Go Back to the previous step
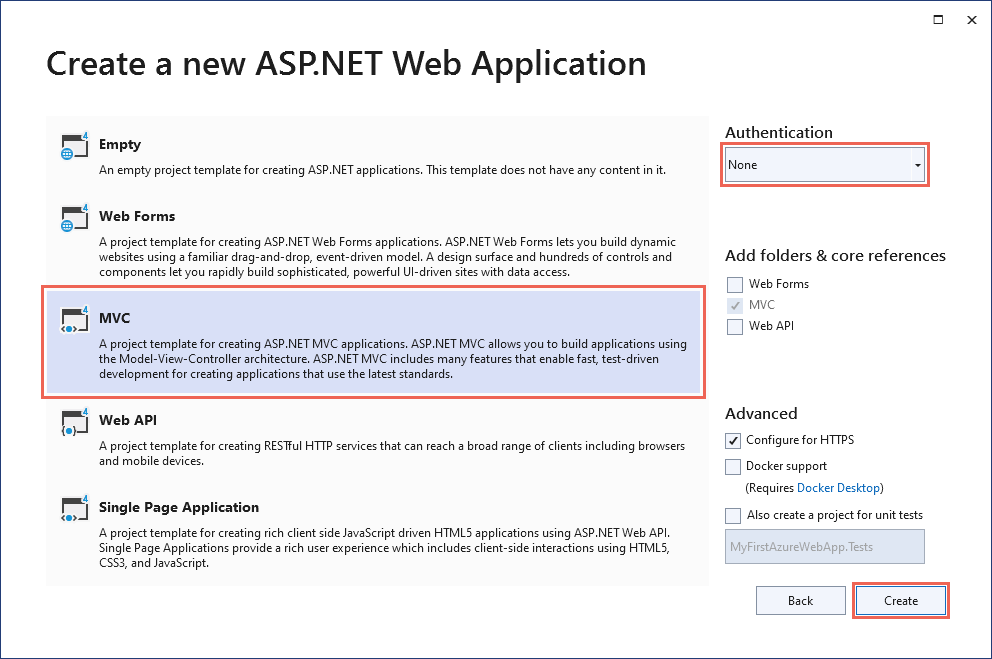This screenshot has width=992, height=659. (x=800, y=601)
